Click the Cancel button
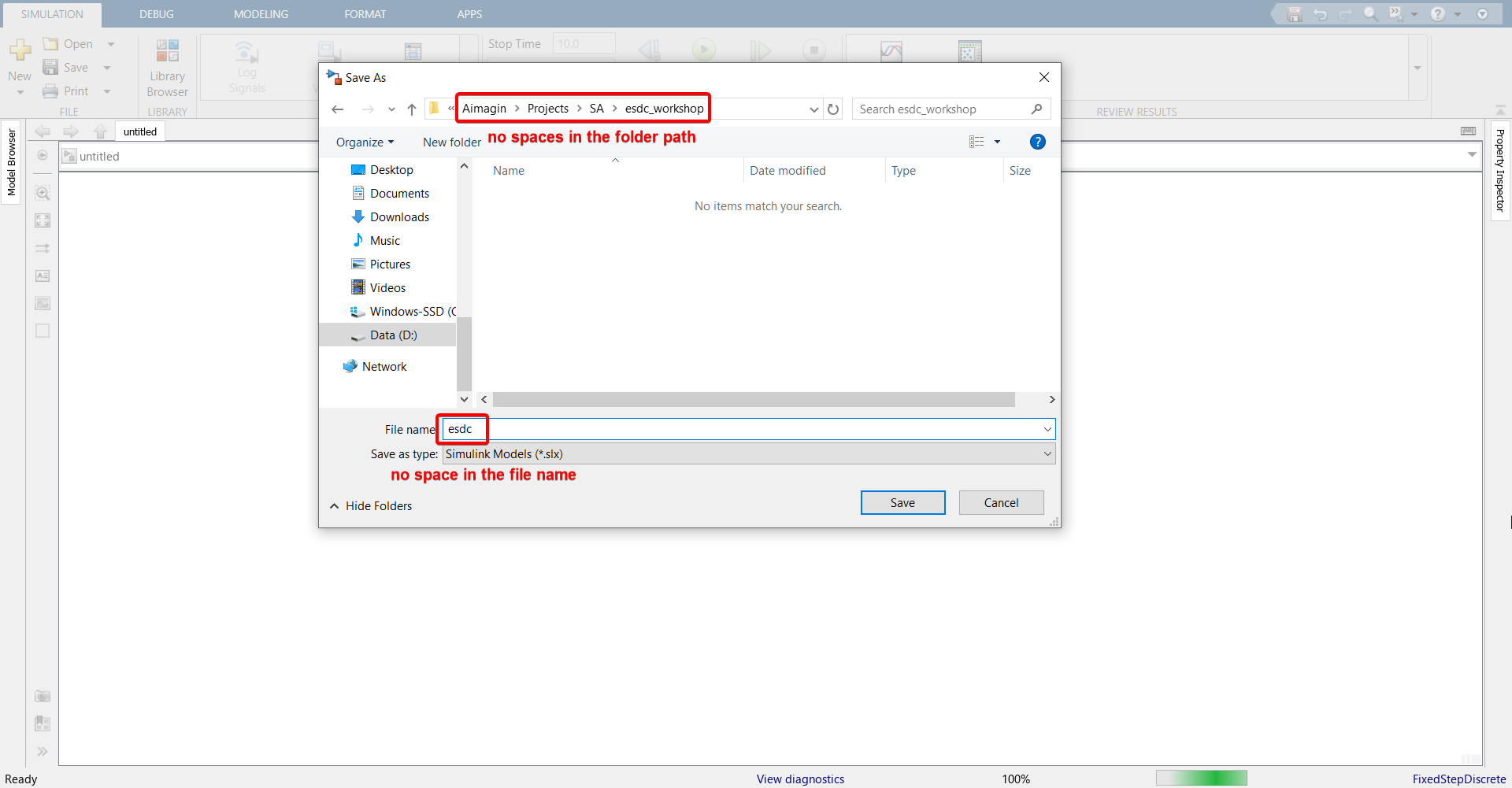The width and height of the screenshot is (1512, 788). pyautogui.click(x=1001, y=503)
